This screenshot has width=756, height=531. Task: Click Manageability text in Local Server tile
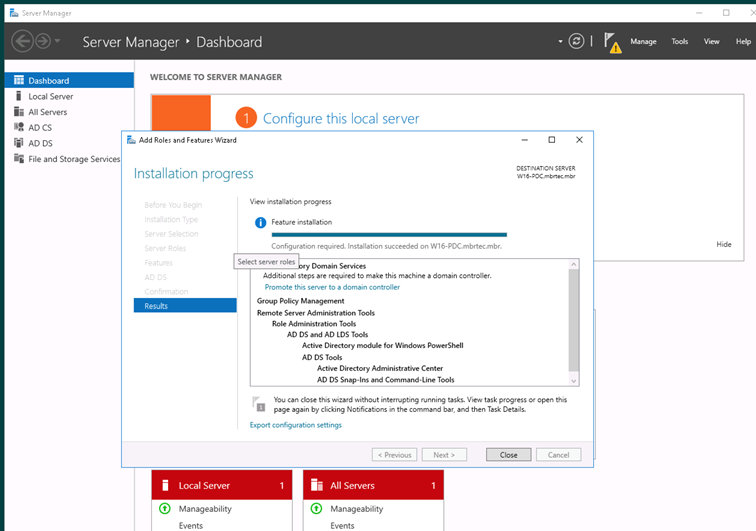[205, 509]
